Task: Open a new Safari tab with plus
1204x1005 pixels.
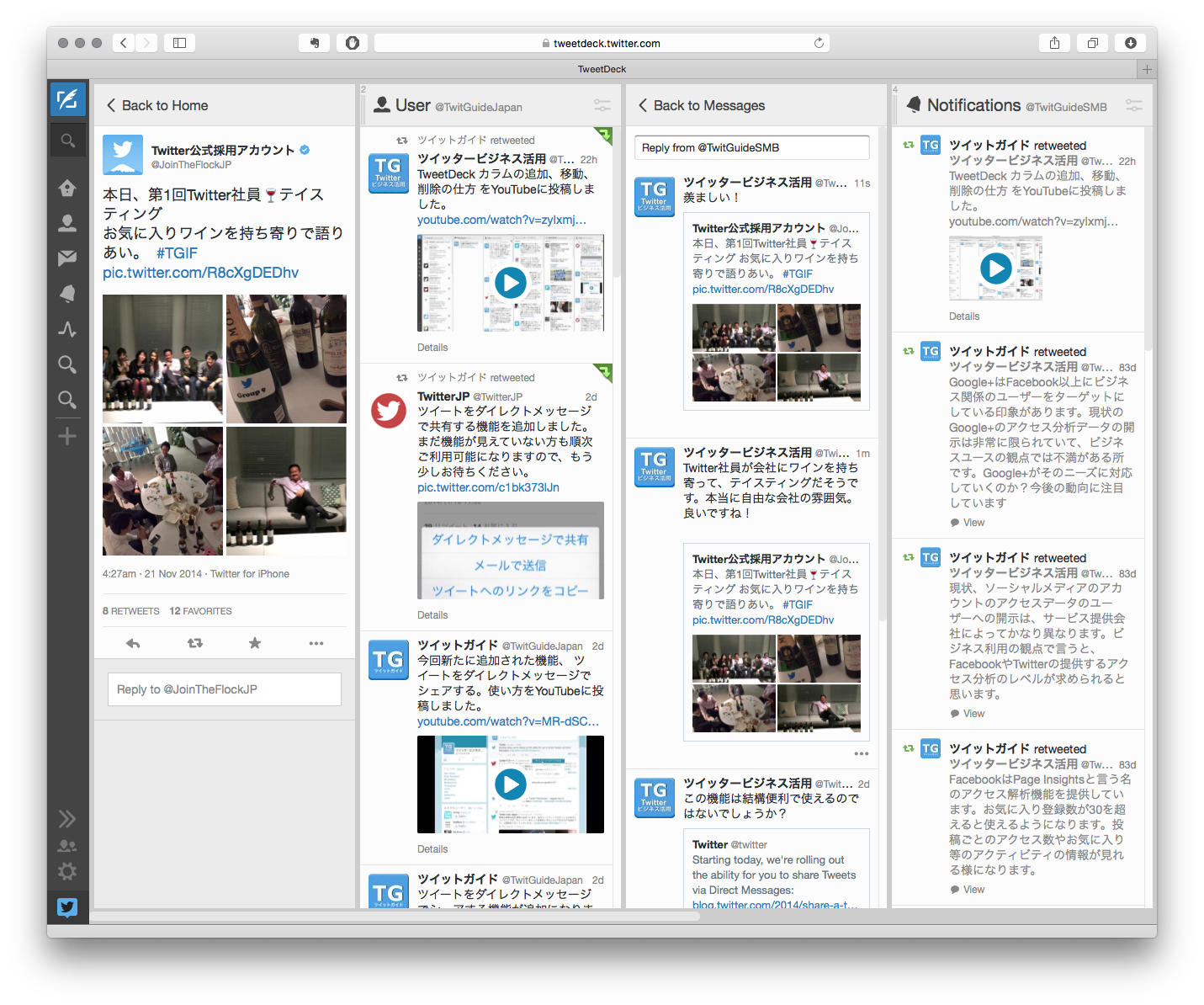Action: tap(1147, 69)
